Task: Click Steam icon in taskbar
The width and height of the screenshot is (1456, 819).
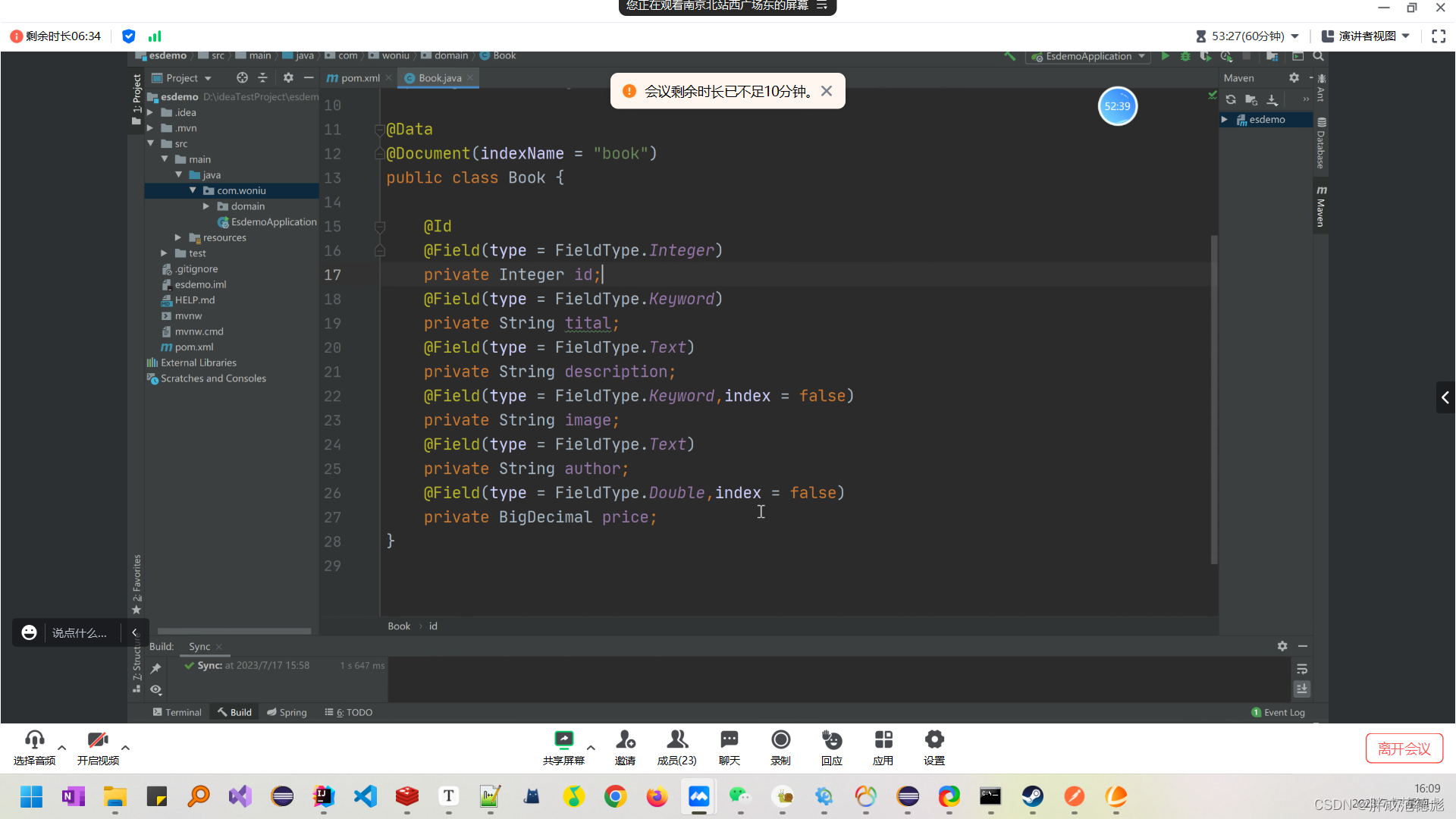Action: coord(1032,796)
